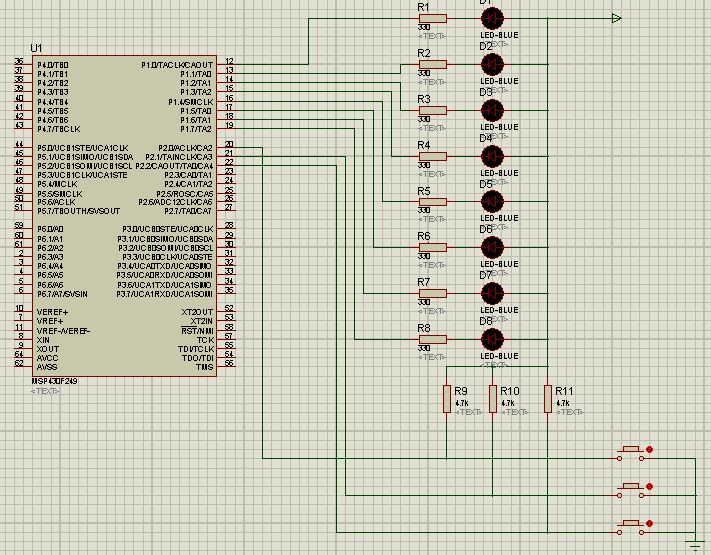The height and width of the screenshot is (555, 711).
Task: Select pull-up resistor R10 body
Action: [x=493, y=399]
